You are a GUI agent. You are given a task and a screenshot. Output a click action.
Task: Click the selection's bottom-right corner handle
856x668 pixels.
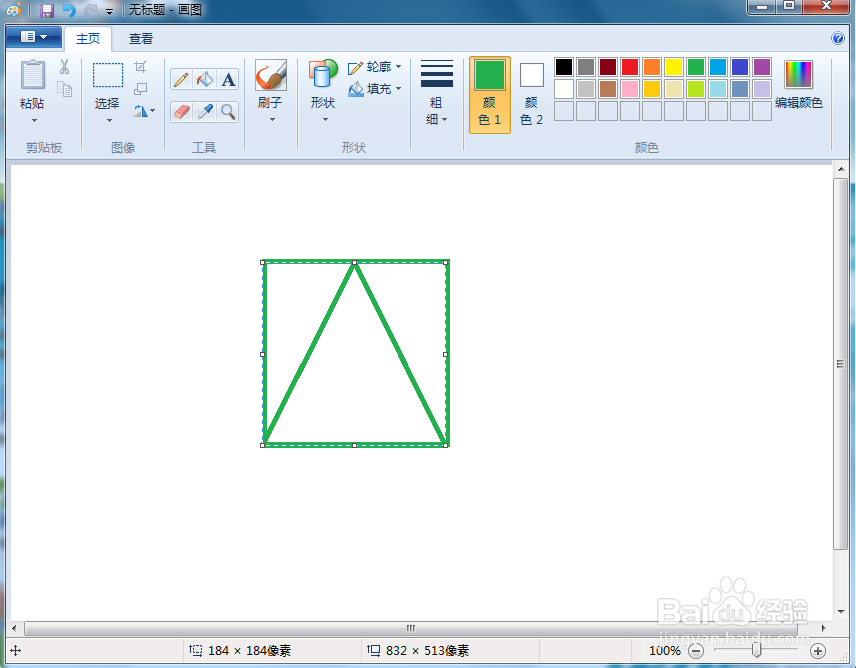tap(446, 445)
